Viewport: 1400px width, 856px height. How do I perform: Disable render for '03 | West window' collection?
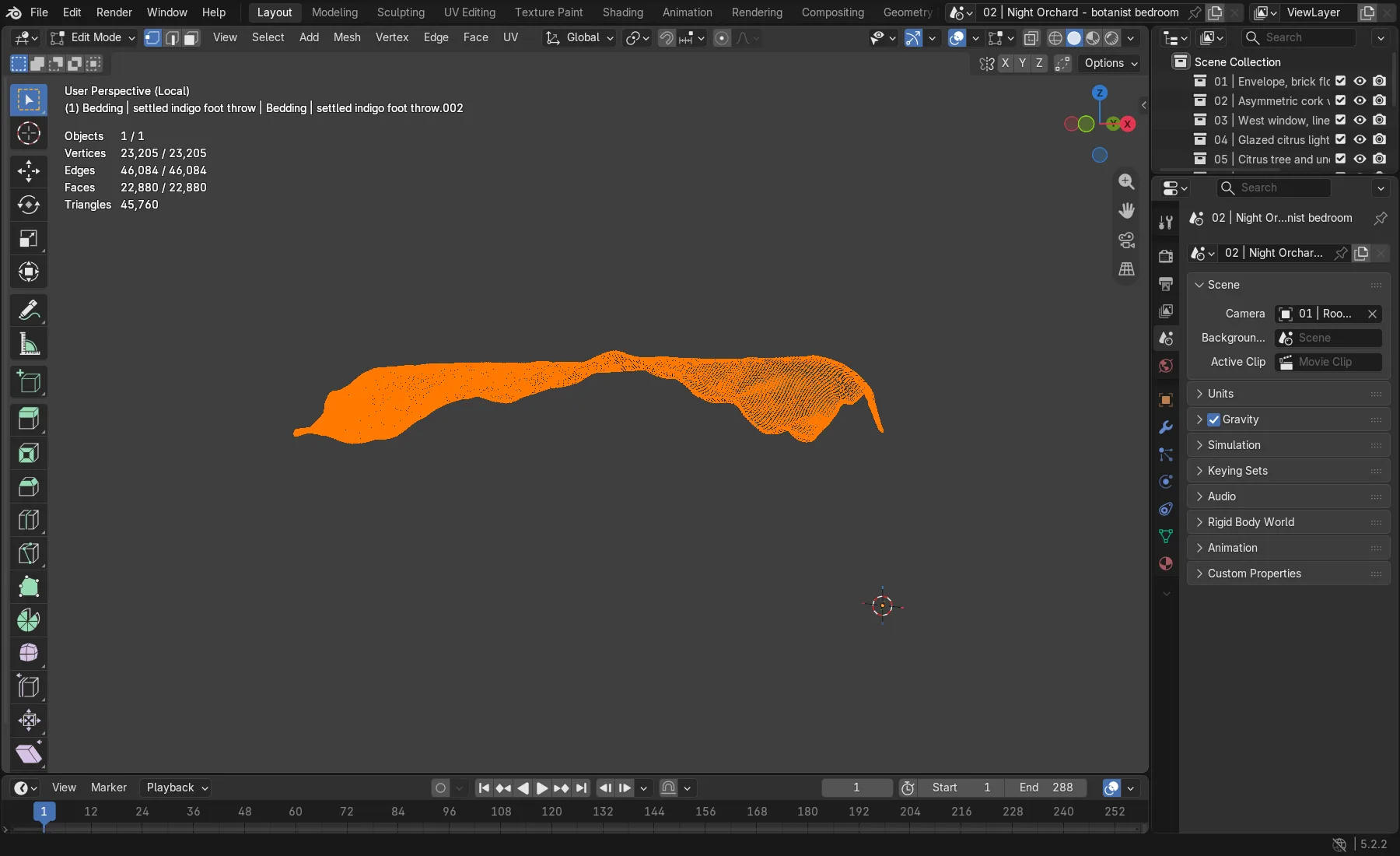pyautogui.click(x=1379, y=120)
